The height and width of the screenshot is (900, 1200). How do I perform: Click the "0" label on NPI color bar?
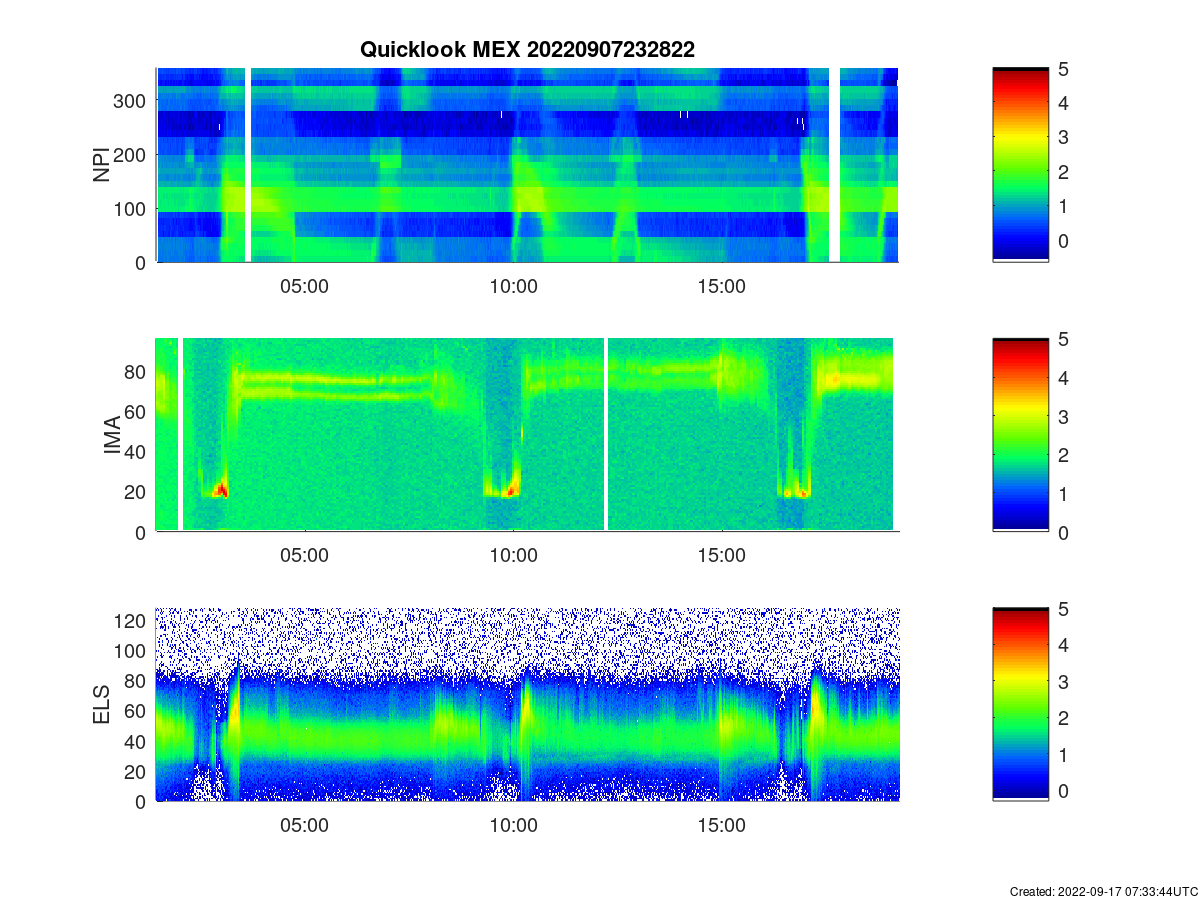(x=1064, y=241)
